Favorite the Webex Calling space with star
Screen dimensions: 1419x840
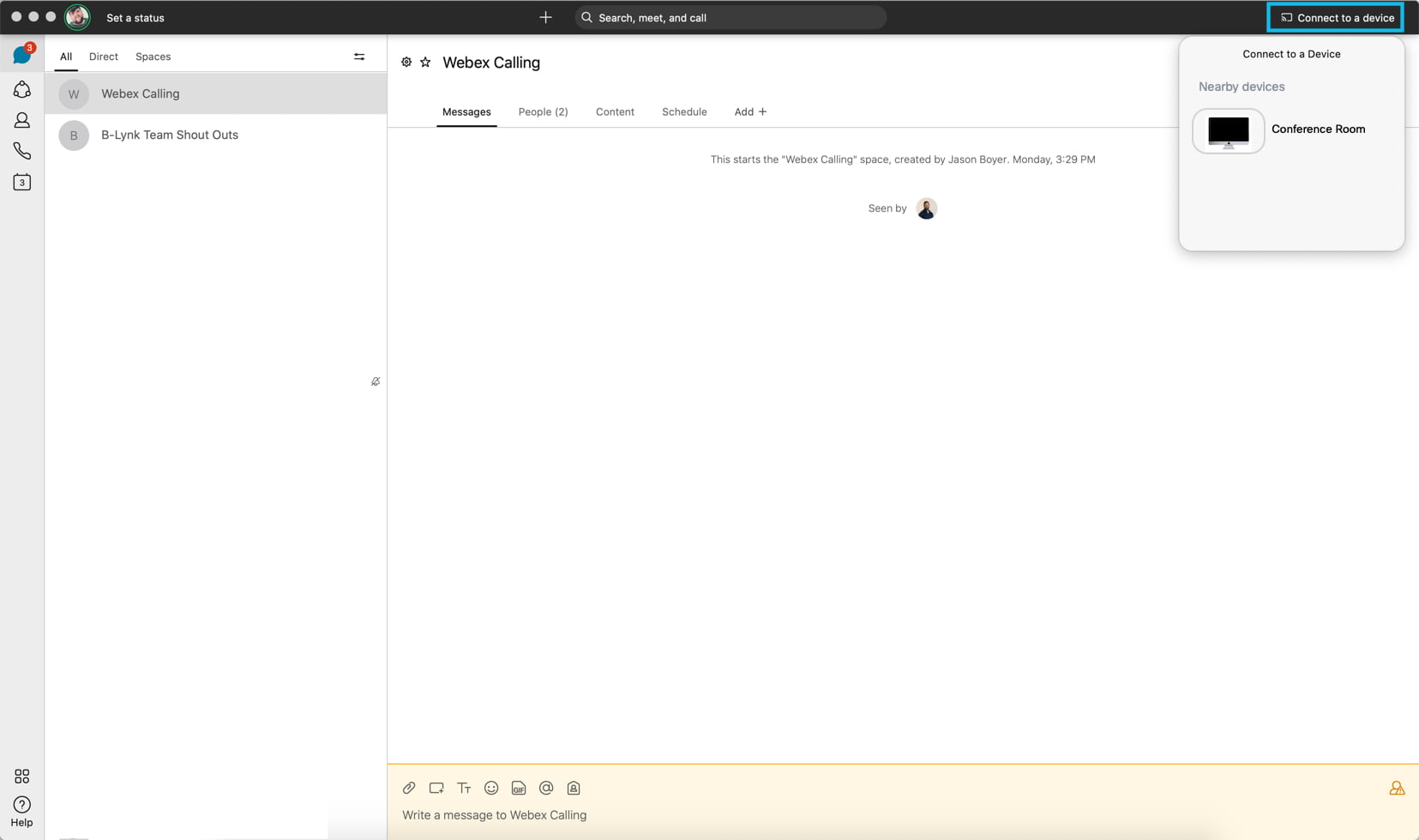coord(425,62)
